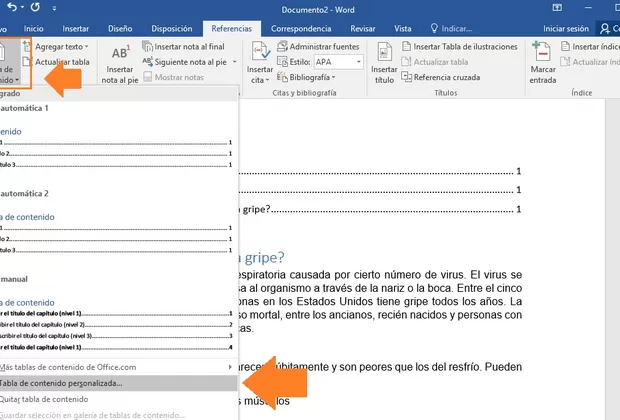Image resolution: width=620 pixels, height=420 pixels.
Task: Click Insertar índice button
Action: [590, 47]
